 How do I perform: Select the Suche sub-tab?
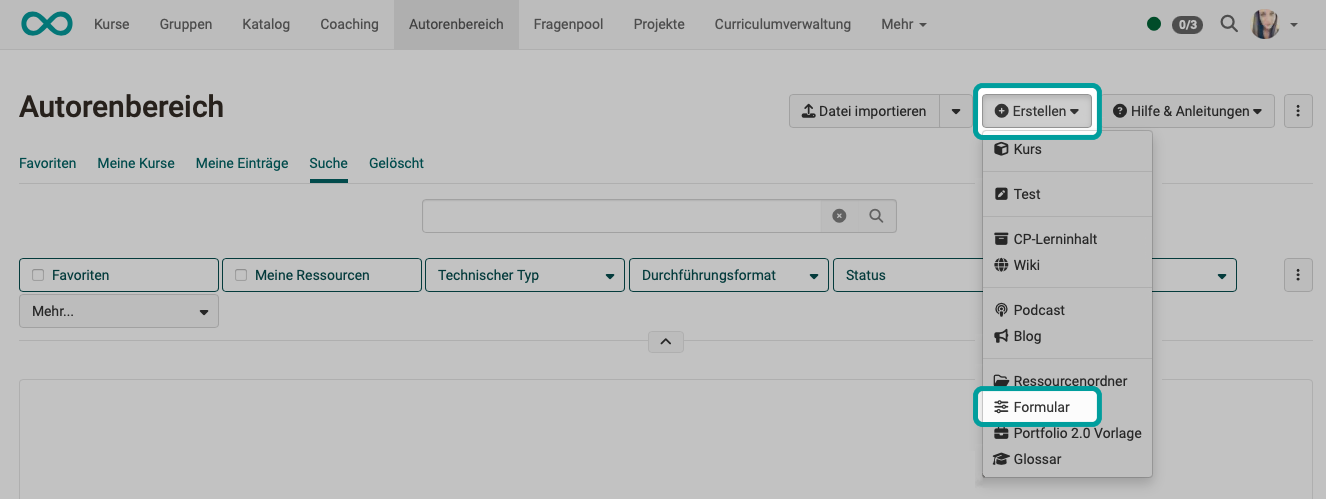[329, 163]
